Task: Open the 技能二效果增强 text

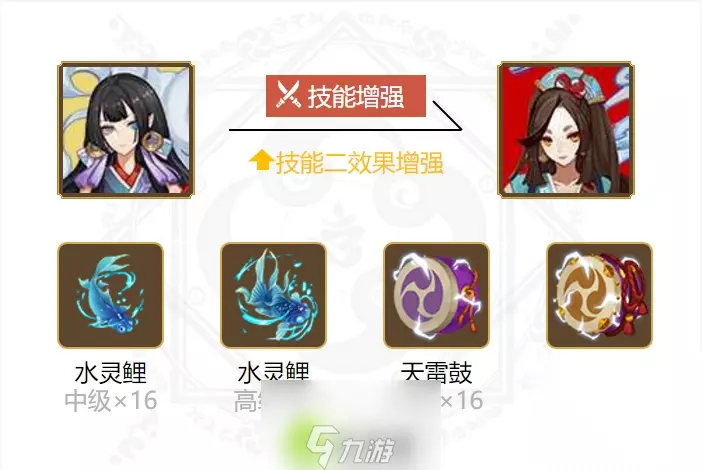Action: 360,163
